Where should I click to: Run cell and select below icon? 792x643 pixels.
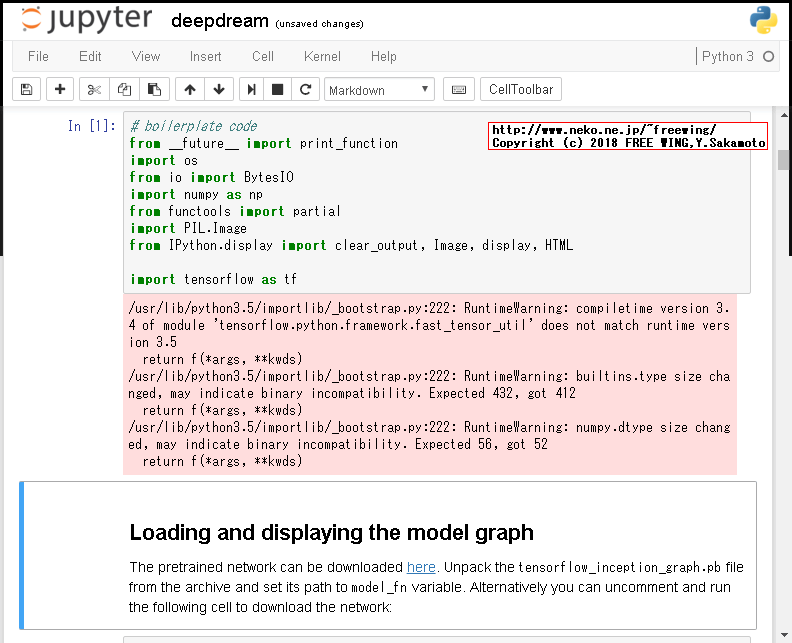coord(251,90)
